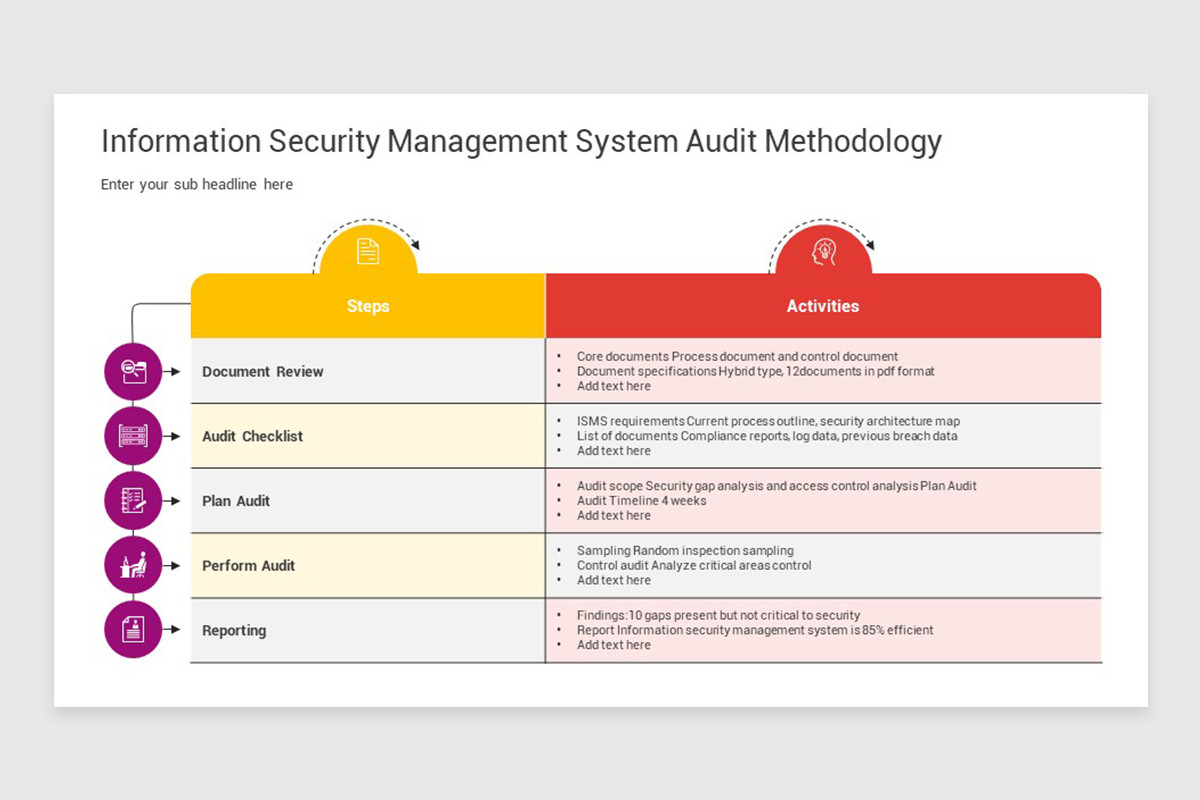
Task: Select the yellow Steps header
Action: point(368,306)
